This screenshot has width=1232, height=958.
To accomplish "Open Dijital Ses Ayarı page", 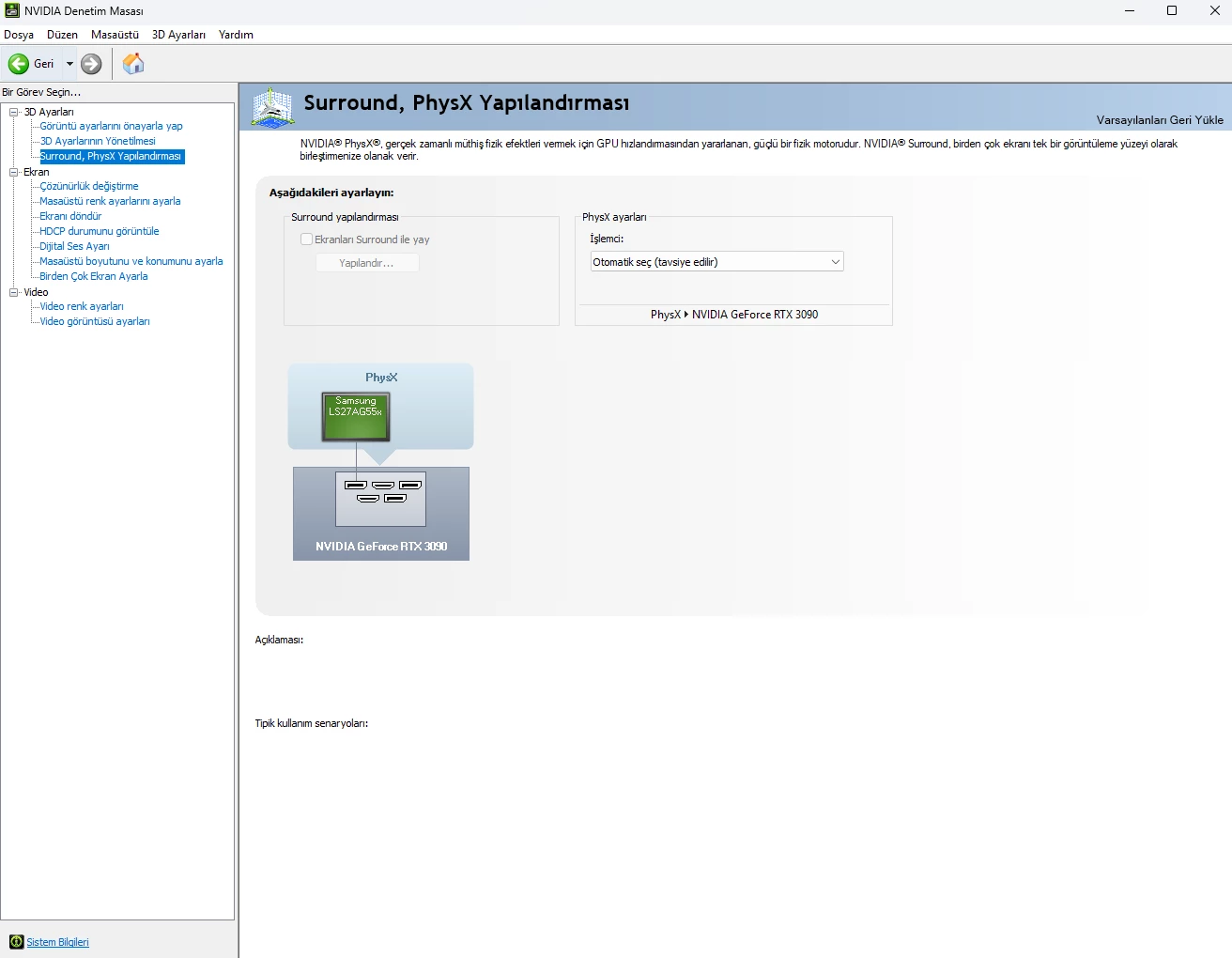I will click(74, 246).
